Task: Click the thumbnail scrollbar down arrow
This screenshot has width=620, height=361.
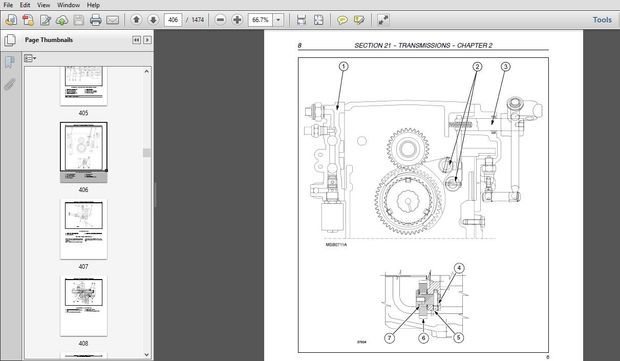Action: click(x=147, y=355)
